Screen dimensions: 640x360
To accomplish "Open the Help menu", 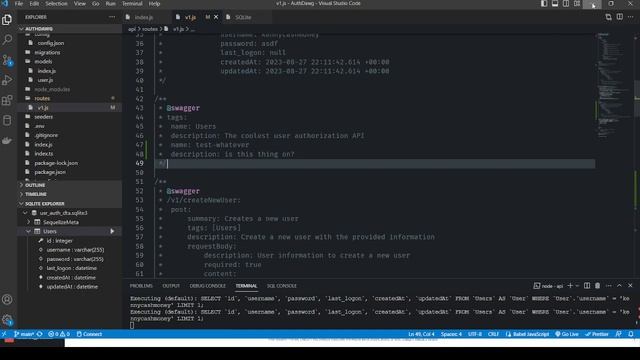I will 154,4.
